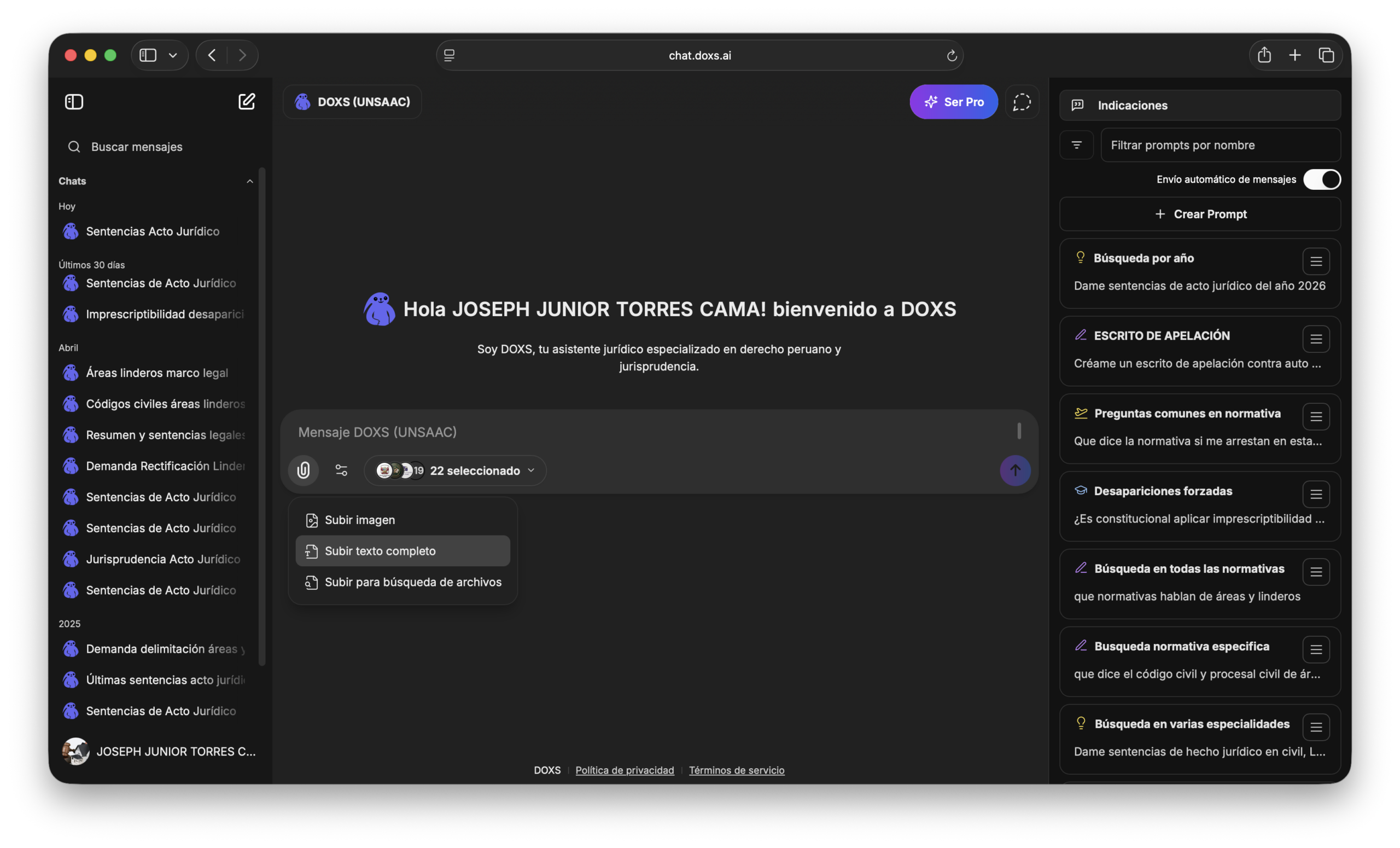Send message with arrow button
The image size is (1400, 848).
pos(1015,470)
